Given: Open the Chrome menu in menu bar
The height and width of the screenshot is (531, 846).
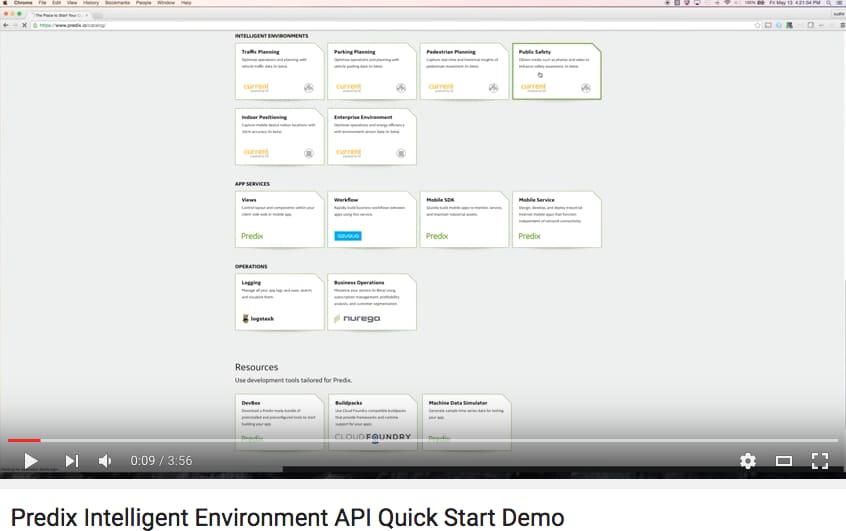Looking at the screenshot, I should [x=23, y=3].
